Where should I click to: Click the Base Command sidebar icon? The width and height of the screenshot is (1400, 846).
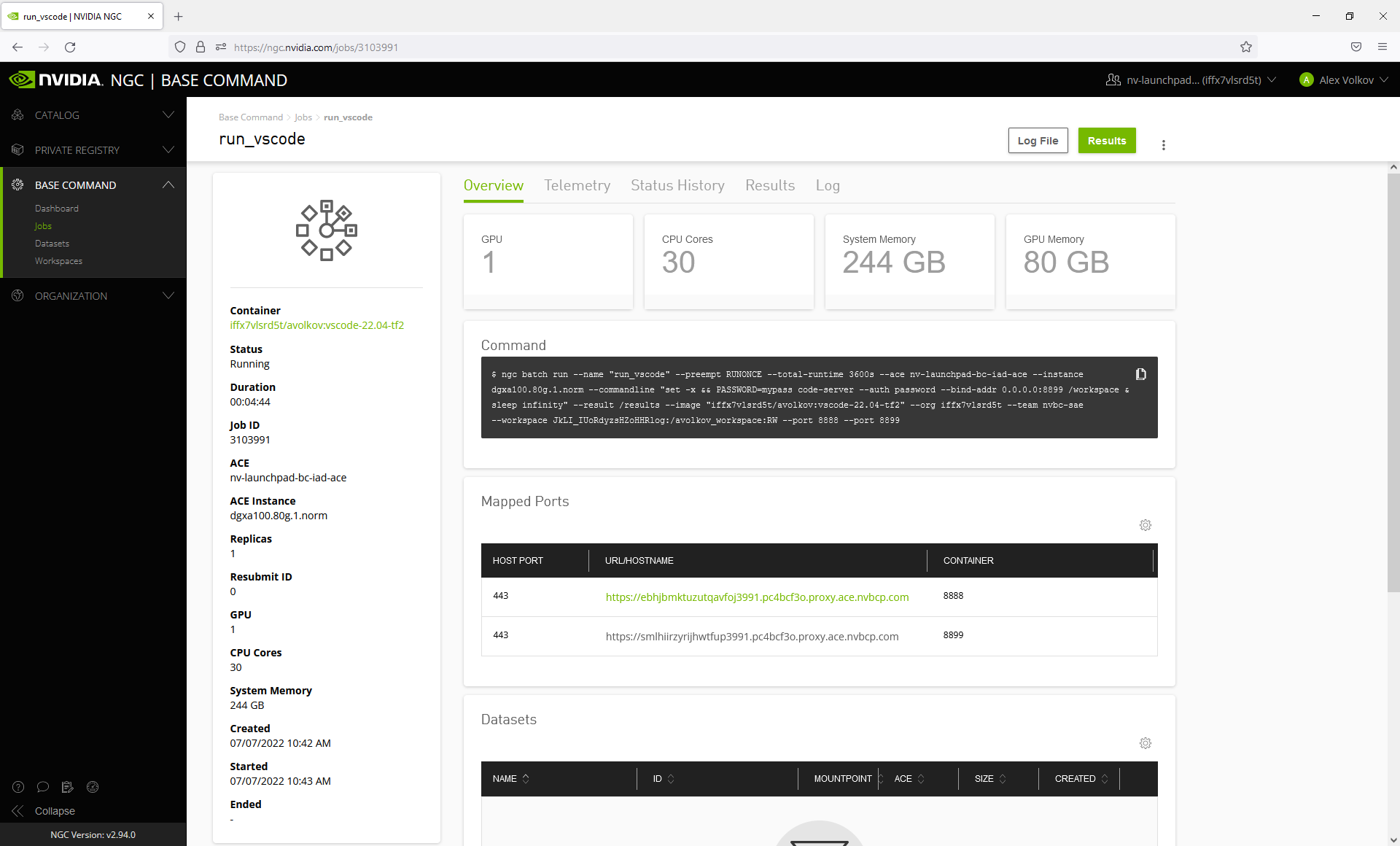click(x=18, y=185)
